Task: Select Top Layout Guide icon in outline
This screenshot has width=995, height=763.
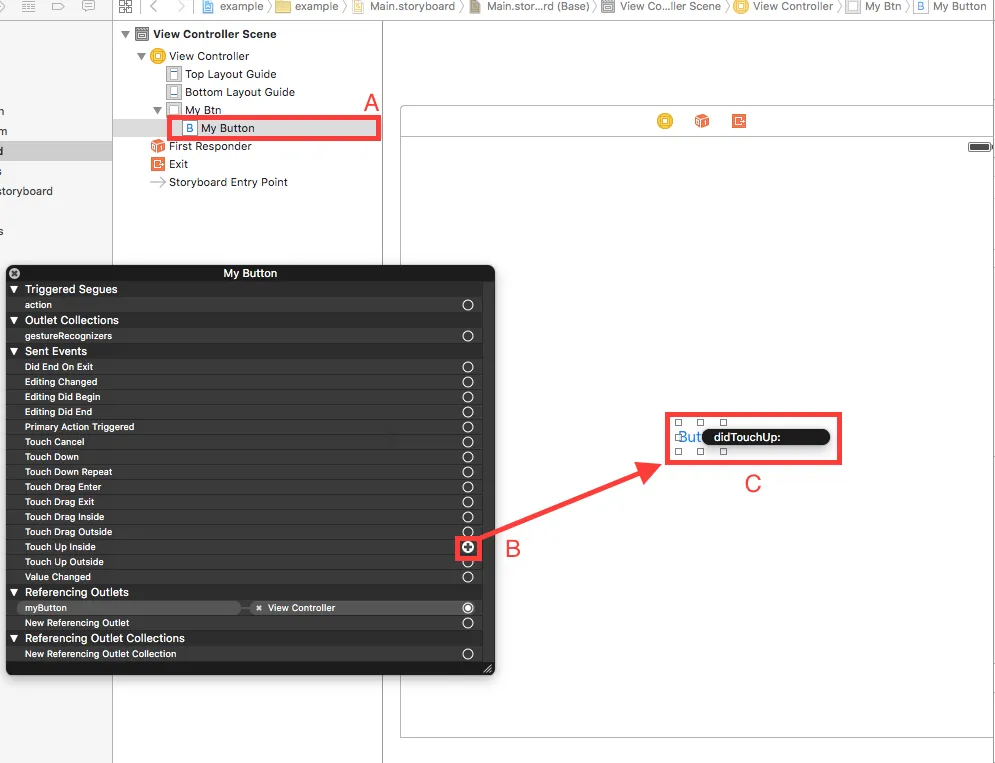Action: 174,74
